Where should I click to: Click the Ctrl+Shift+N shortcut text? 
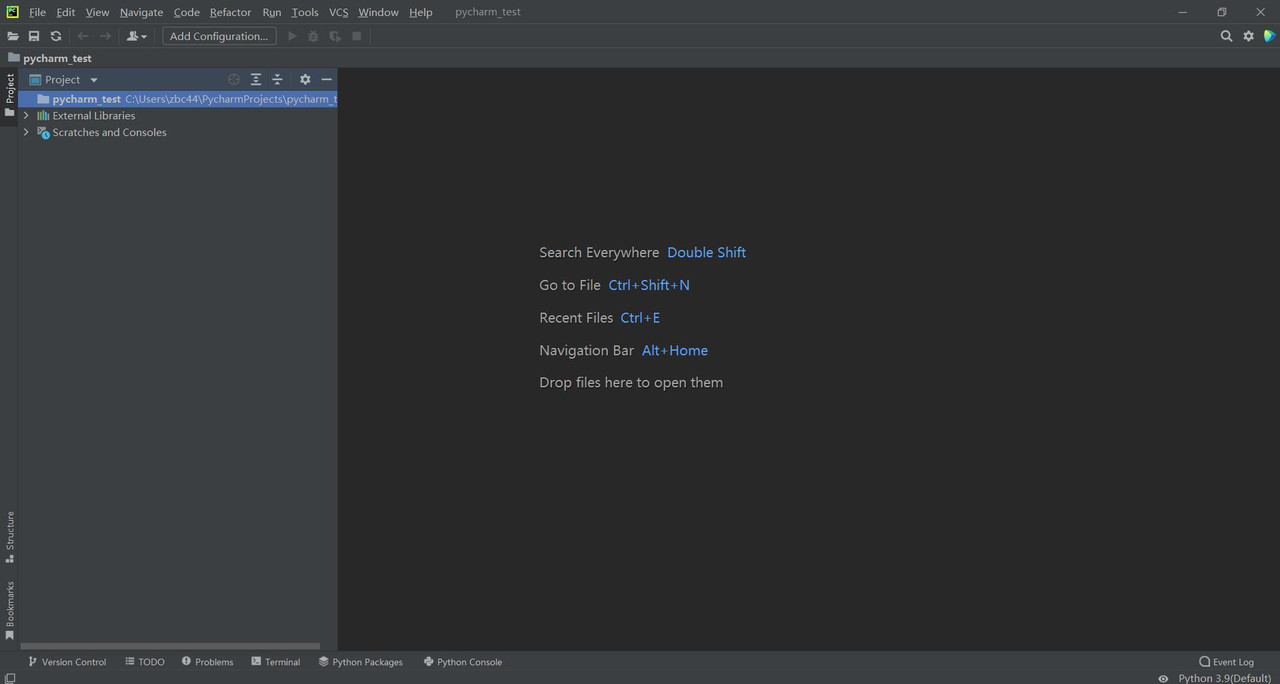649,285
